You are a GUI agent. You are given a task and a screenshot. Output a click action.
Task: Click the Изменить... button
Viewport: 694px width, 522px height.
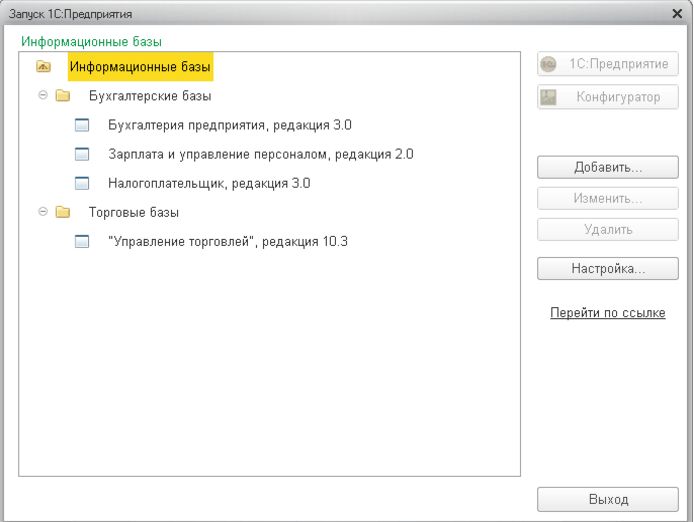608,198
